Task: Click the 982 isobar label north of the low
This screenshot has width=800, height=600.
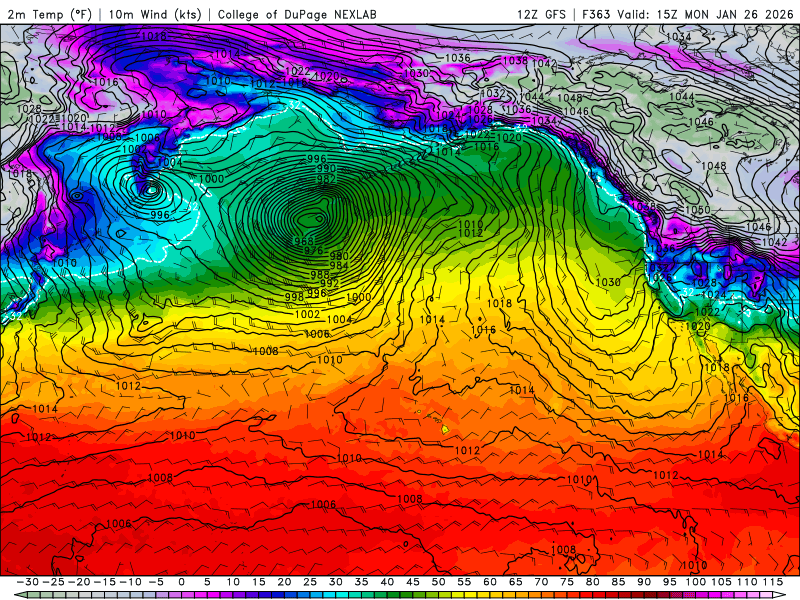Action: (x=326, y=179)
